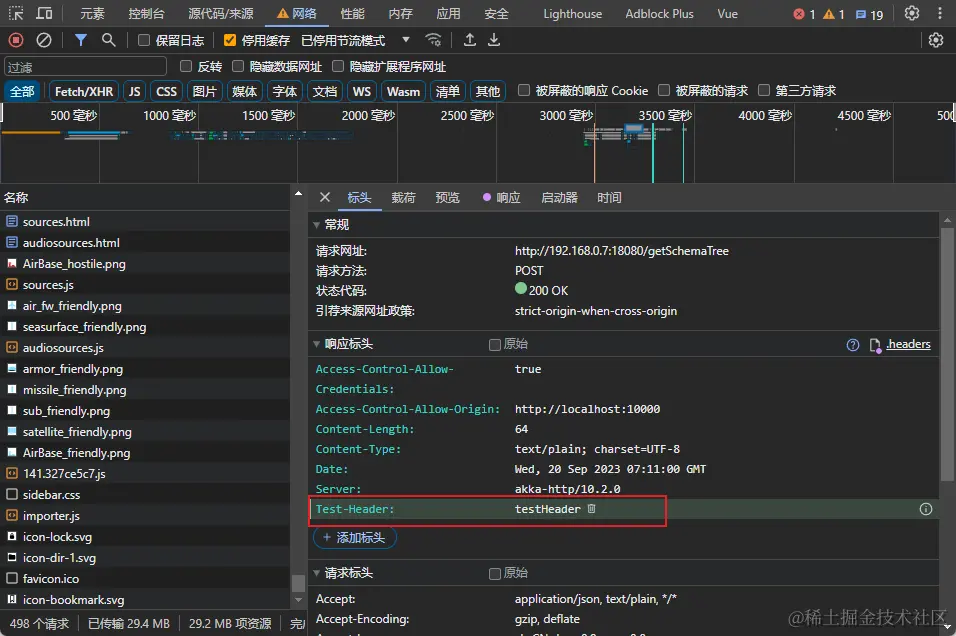Enable the 保留日志 checkbox
Viewport: 956px width, 636px height.
click(x=144, y=40)
